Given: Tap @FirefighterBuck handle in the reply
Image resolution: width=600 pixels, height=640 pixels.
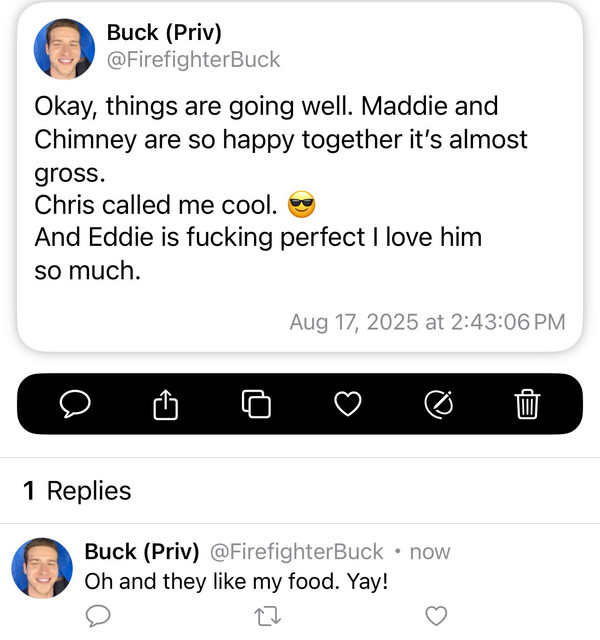Looking at the screenshot, I should click(297, 552).
